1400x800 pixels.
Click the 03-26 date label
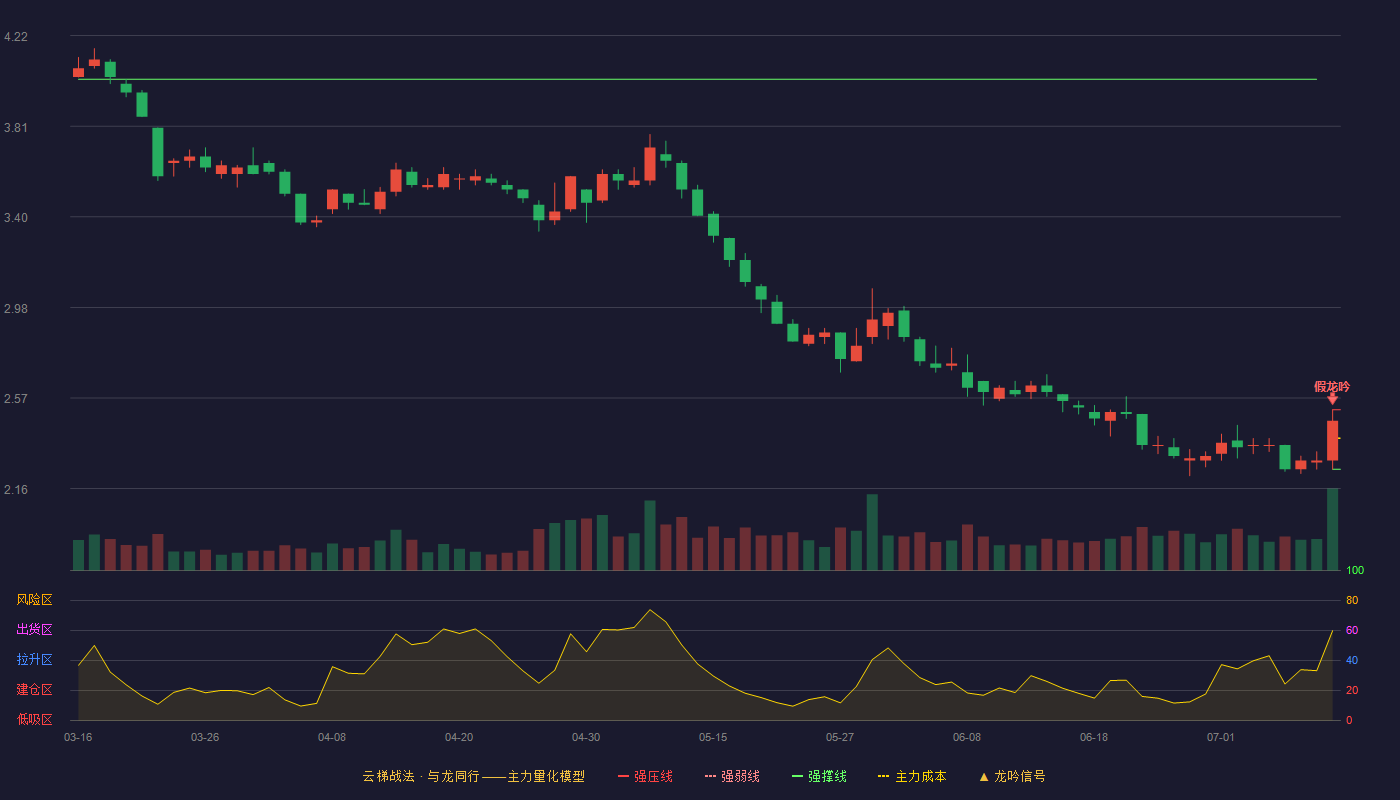205,737
